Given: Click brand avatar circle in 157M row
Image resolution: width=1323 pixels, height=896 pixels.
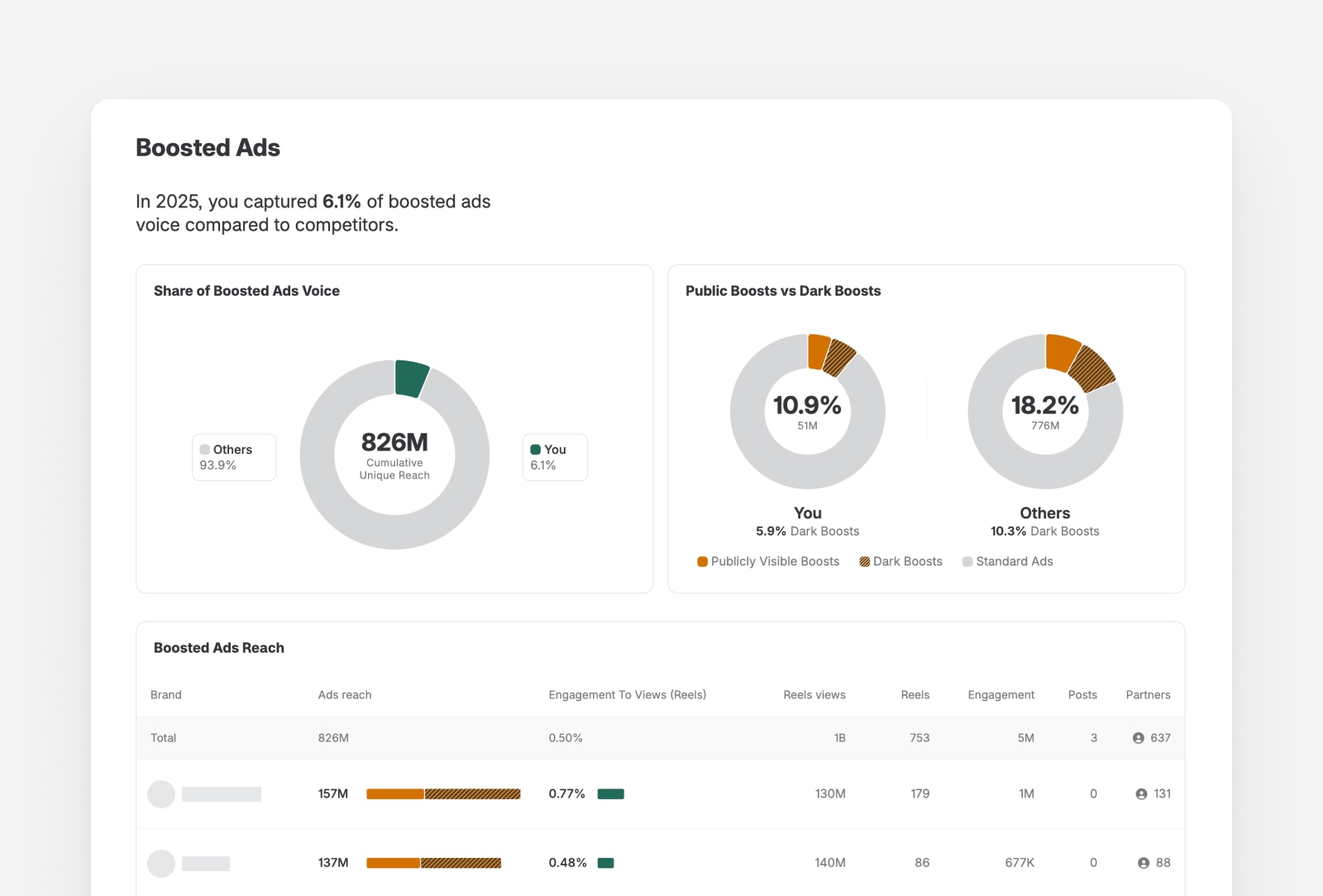Looking at the screenshot, I should point(161,794).
